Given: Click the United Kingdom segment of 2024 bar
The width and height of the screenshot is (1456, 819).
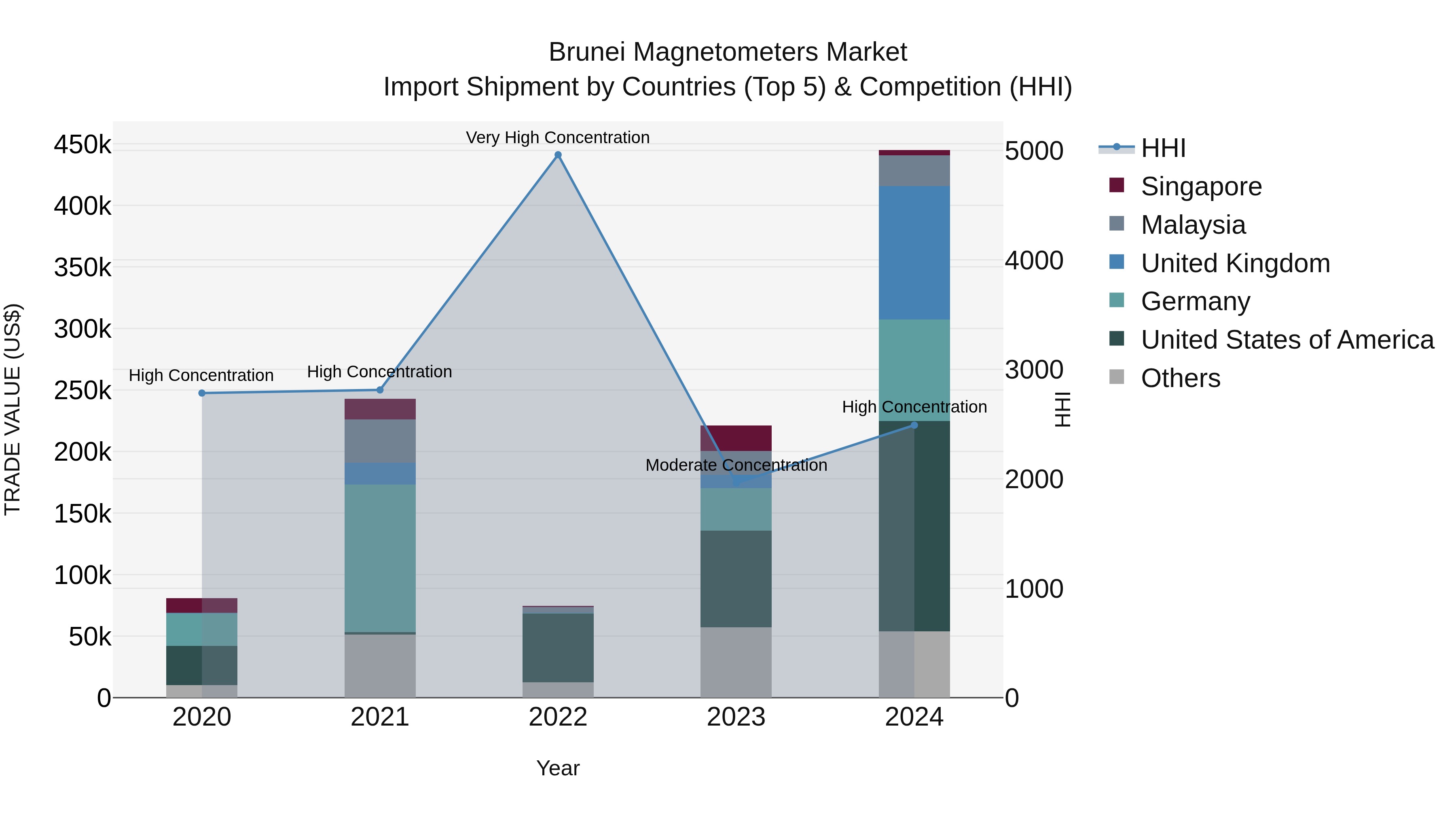Looking at the screenshot, I should click(x=914, y=253).
